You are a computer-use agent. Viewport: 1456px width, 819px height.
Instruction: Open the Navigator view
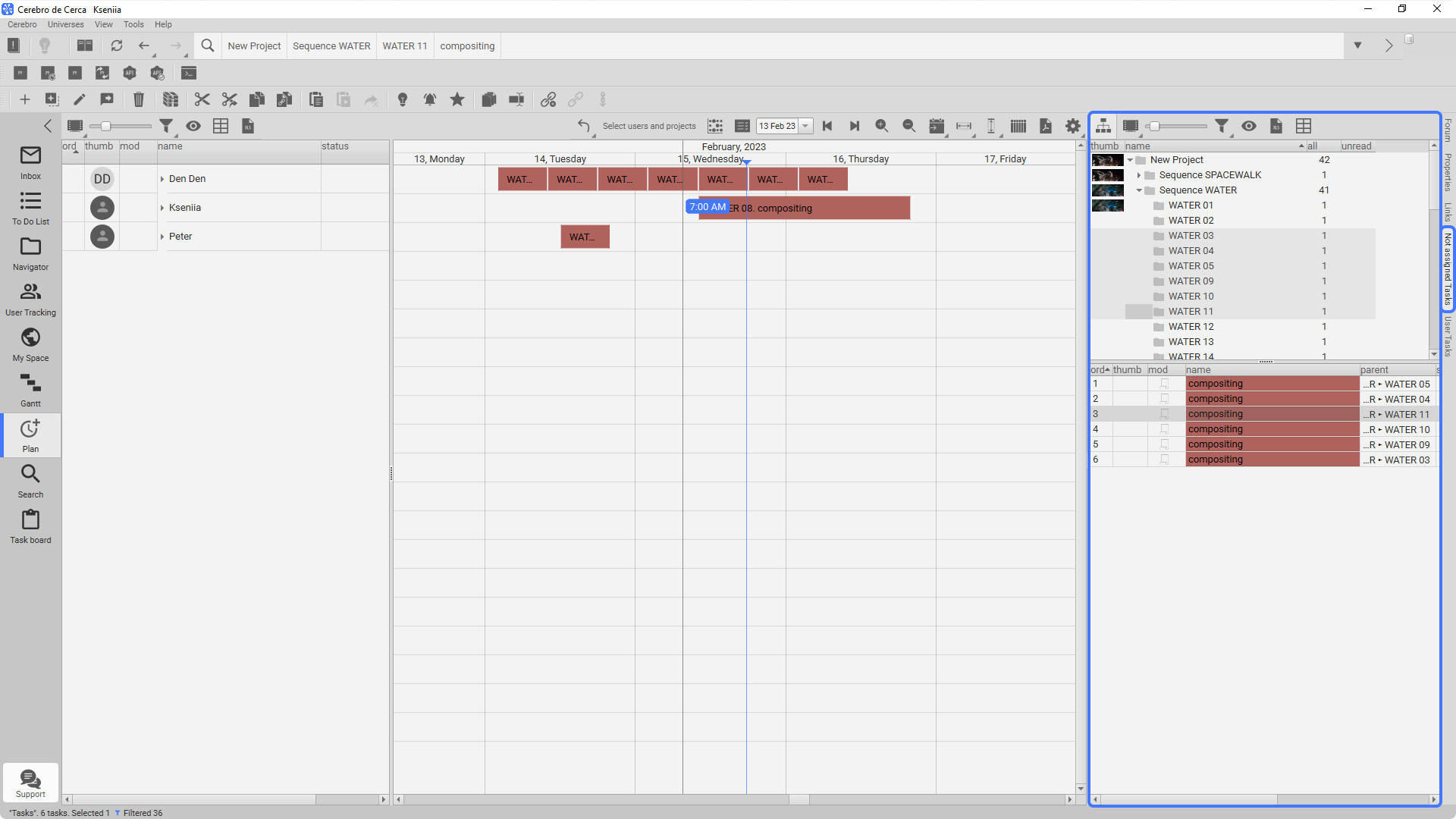coord(30,253)
